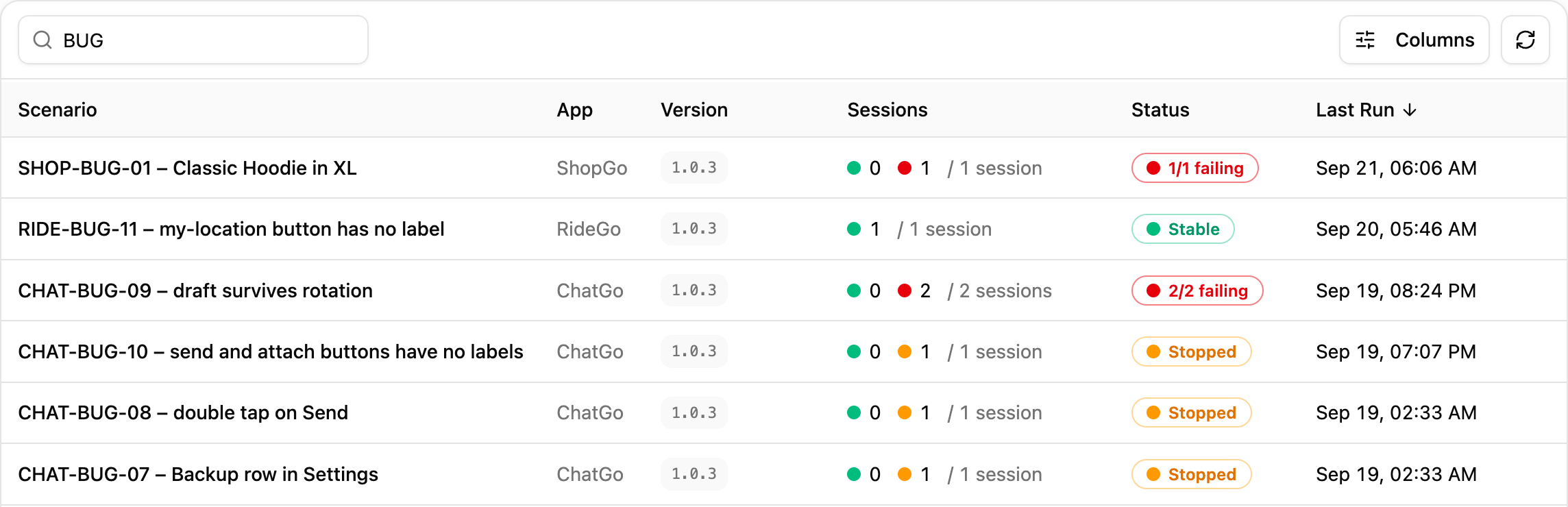This screenshot has height=507, width=1568.
Task: Click Sep 19, 07:07 PM timestamp
Action: coord(1396,351)
